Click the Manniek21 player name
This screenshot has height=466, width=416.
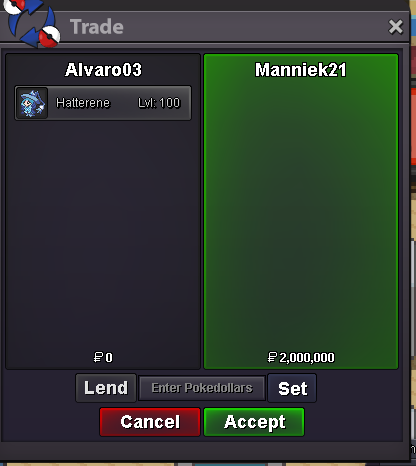(301, 70)
